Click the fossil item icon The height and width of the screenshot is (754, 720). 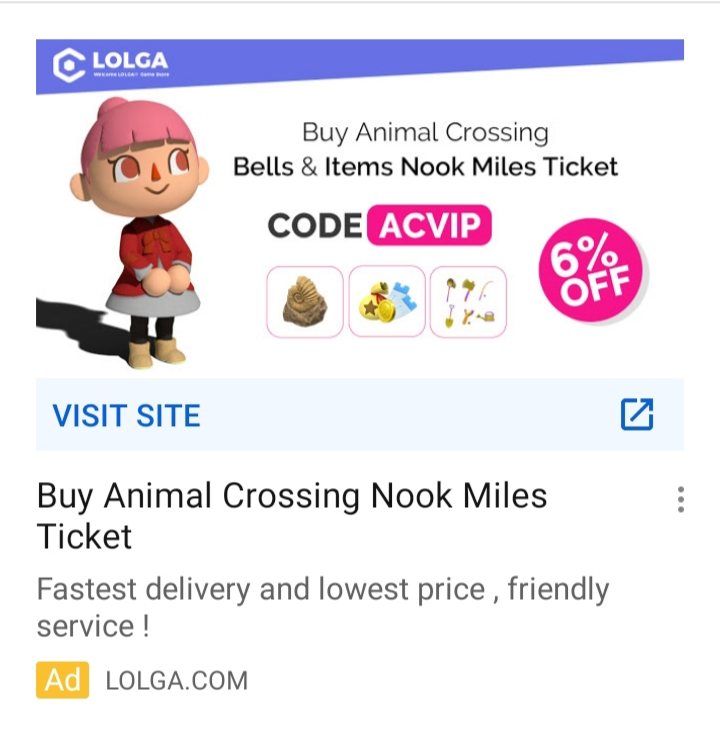click(304, 302)
